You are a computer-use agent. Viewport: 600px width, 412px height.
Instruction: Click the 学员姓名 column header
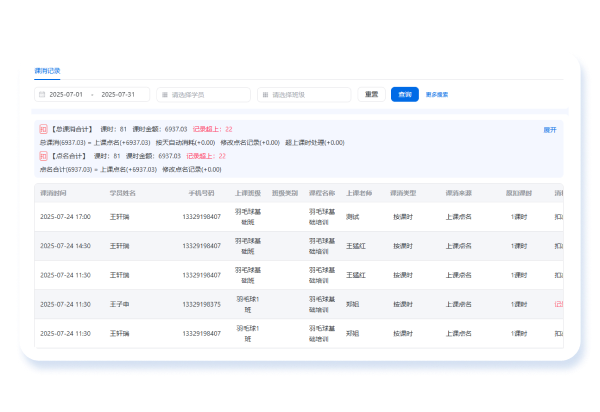pos(123,193)
